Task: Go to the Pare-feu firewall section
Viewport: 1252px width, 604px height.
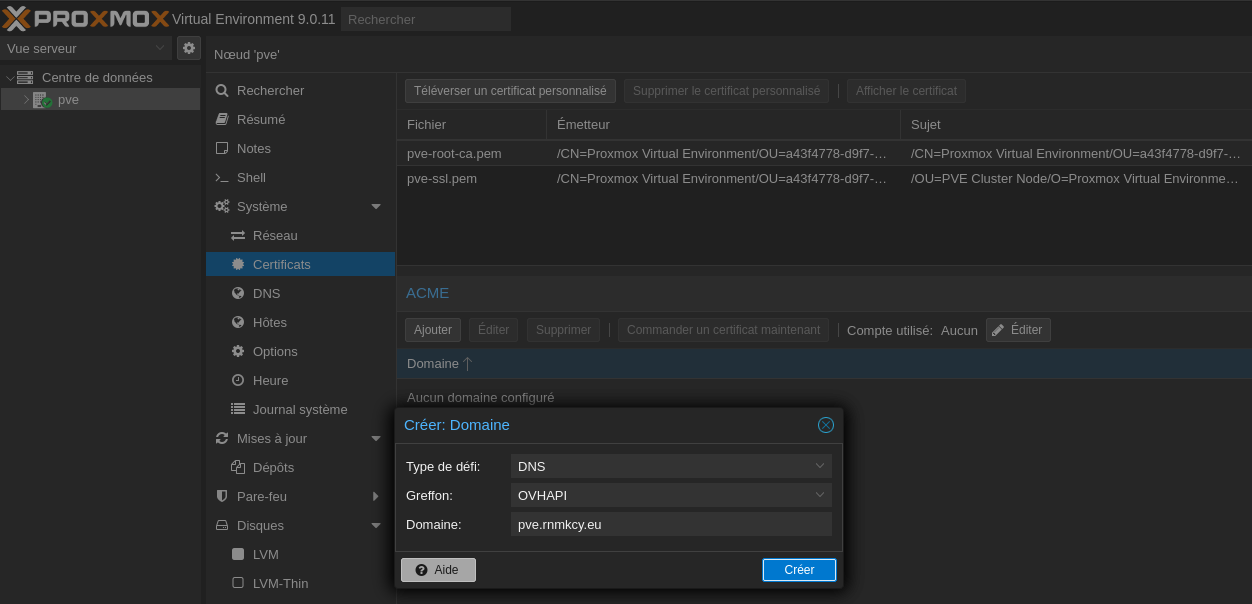Action: pos(261,496)
